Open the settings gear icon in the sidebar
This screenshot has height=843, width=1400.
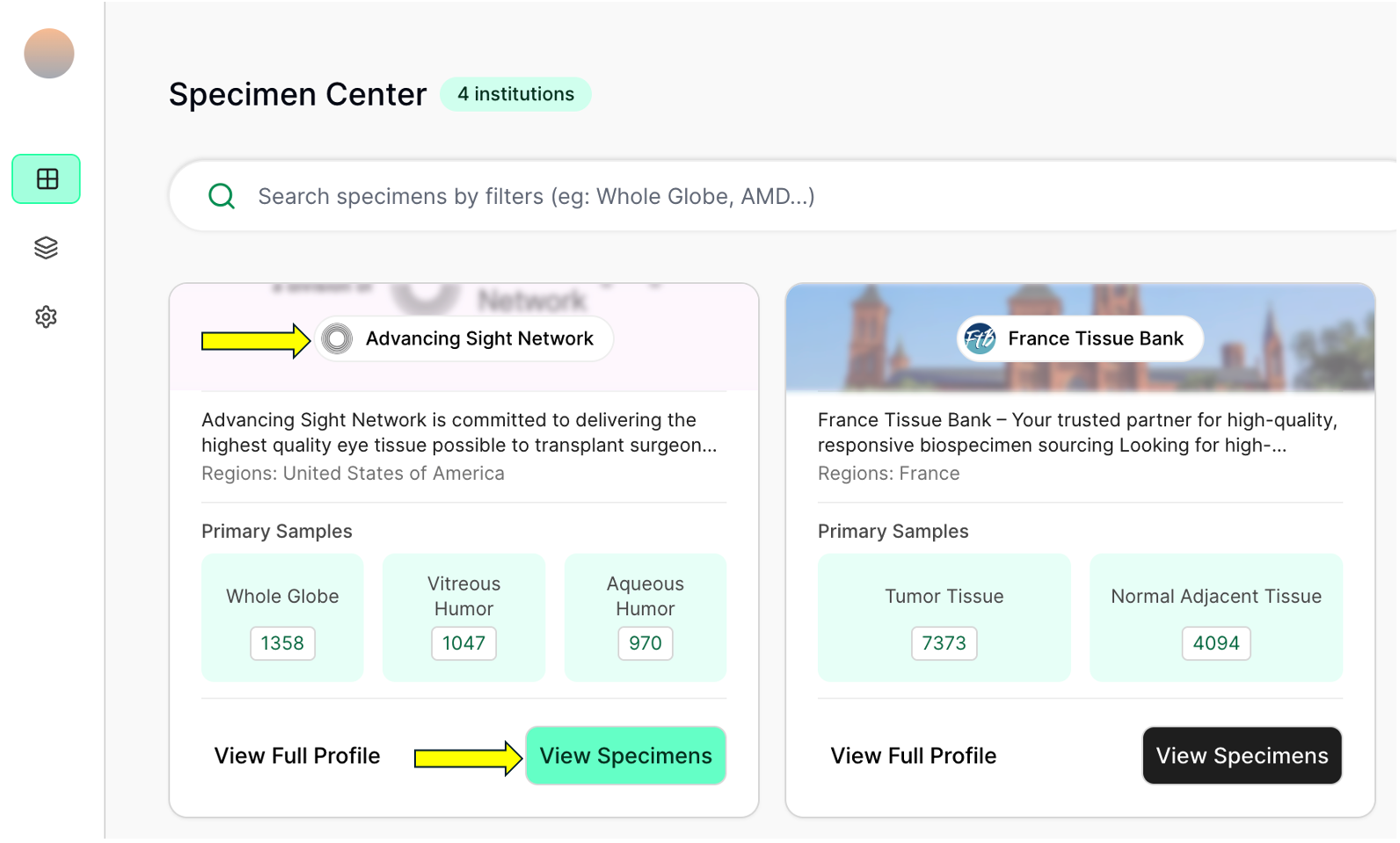(47, 317)
